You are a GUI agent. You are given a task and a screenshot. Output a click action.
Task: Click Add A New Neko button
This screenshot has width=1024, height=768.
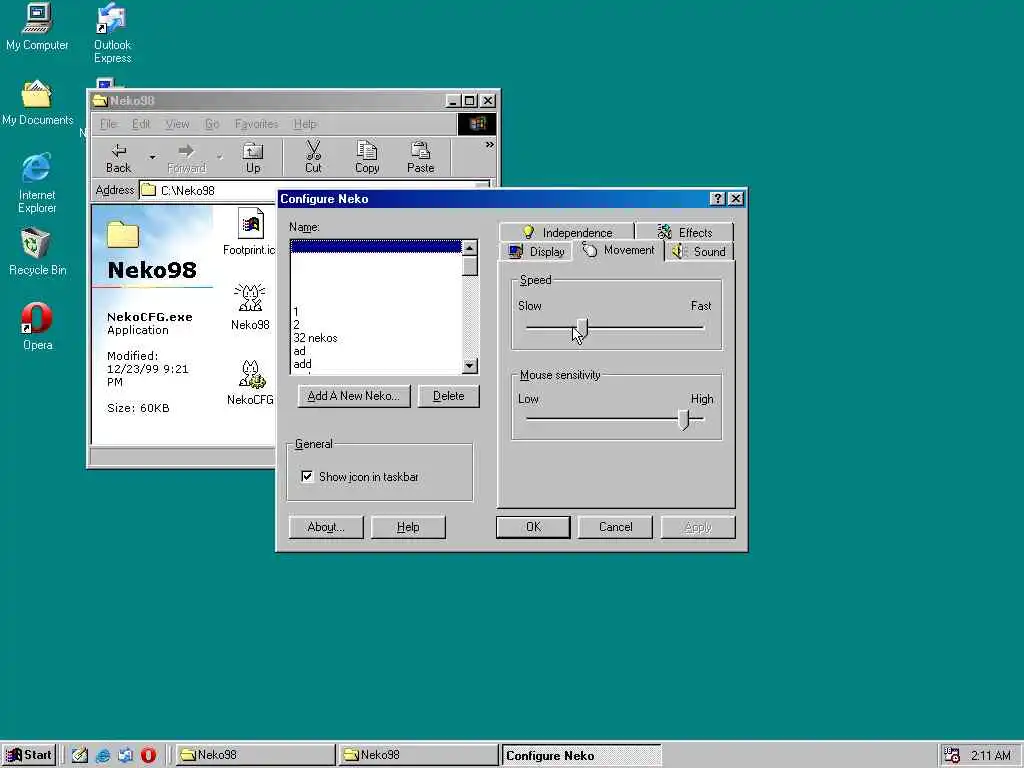point(354,396)
